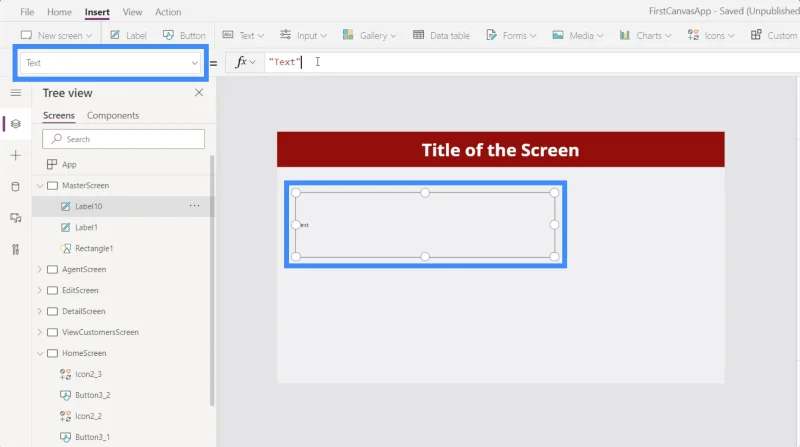Open the Advanced tools sidebar icon
The width and height of the screenshot is (800, 447).
(x=16, y=250)
